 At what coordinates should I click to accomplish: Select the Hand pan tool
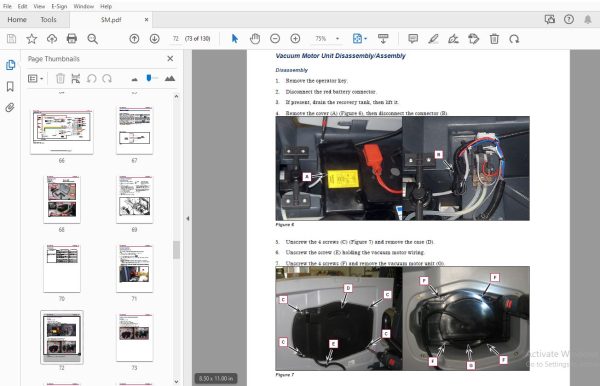pos(255,39)
